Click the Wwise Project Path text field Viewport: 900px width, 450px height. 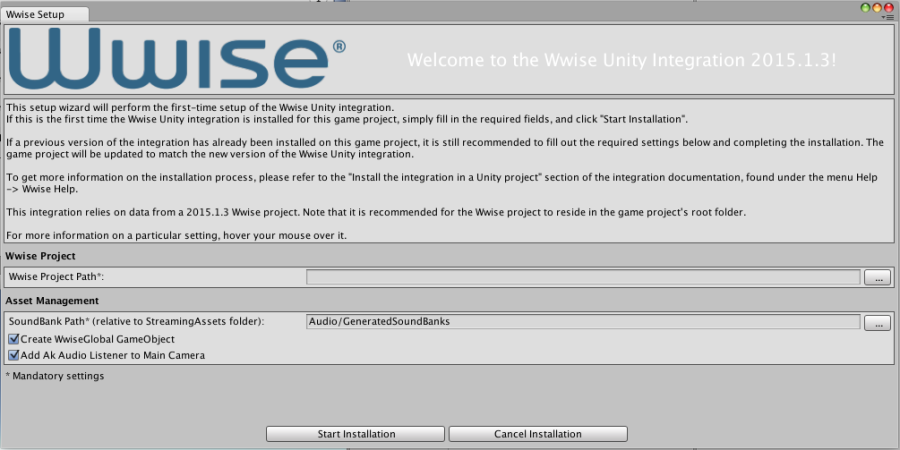582,278
